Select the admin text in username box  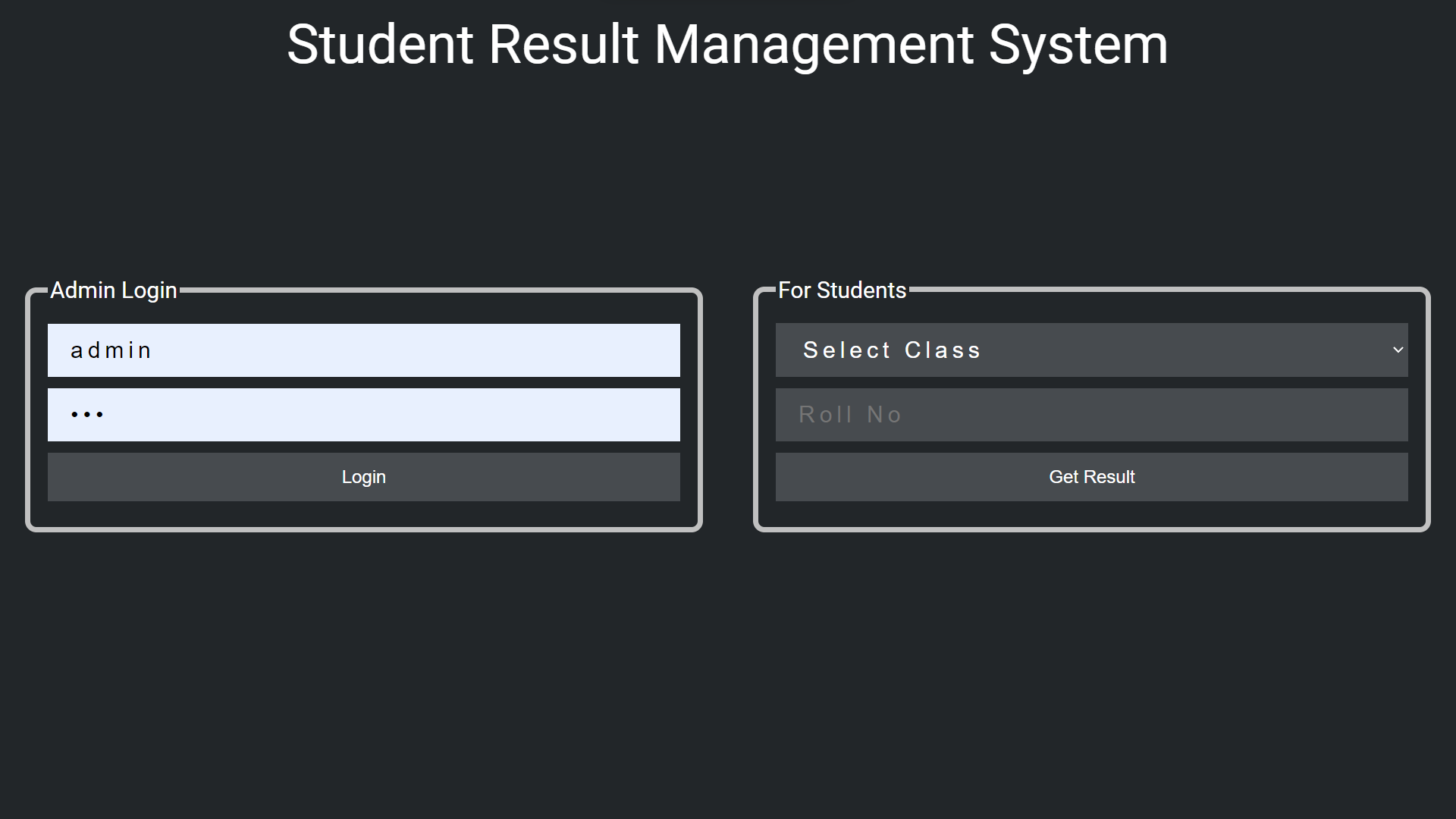pyautogui.click(x=111, y=350)
